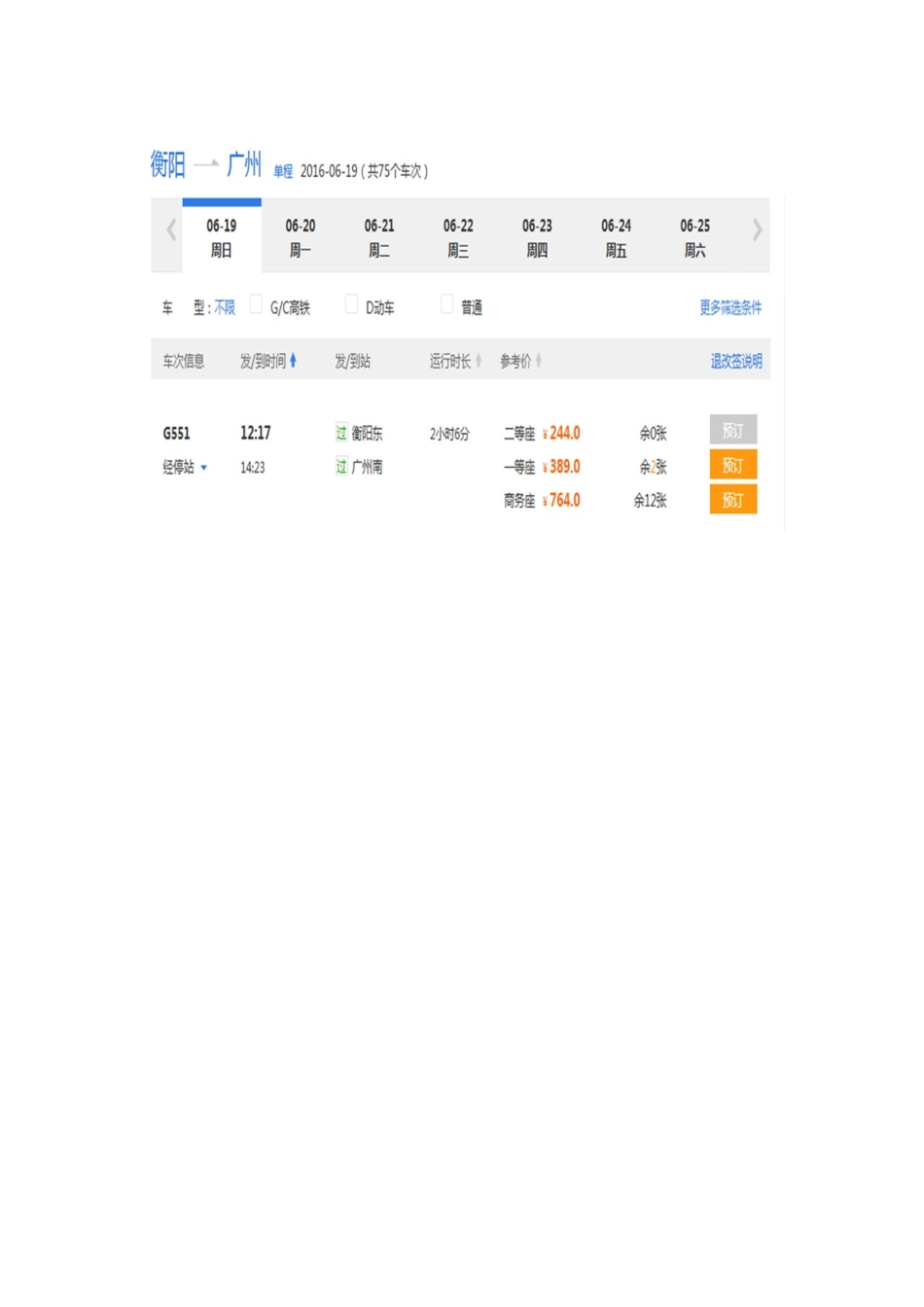Viewport: 924px width, 1307px height.
Task: Select the 06-22 周三 date tab
Action: pos(458,237)
